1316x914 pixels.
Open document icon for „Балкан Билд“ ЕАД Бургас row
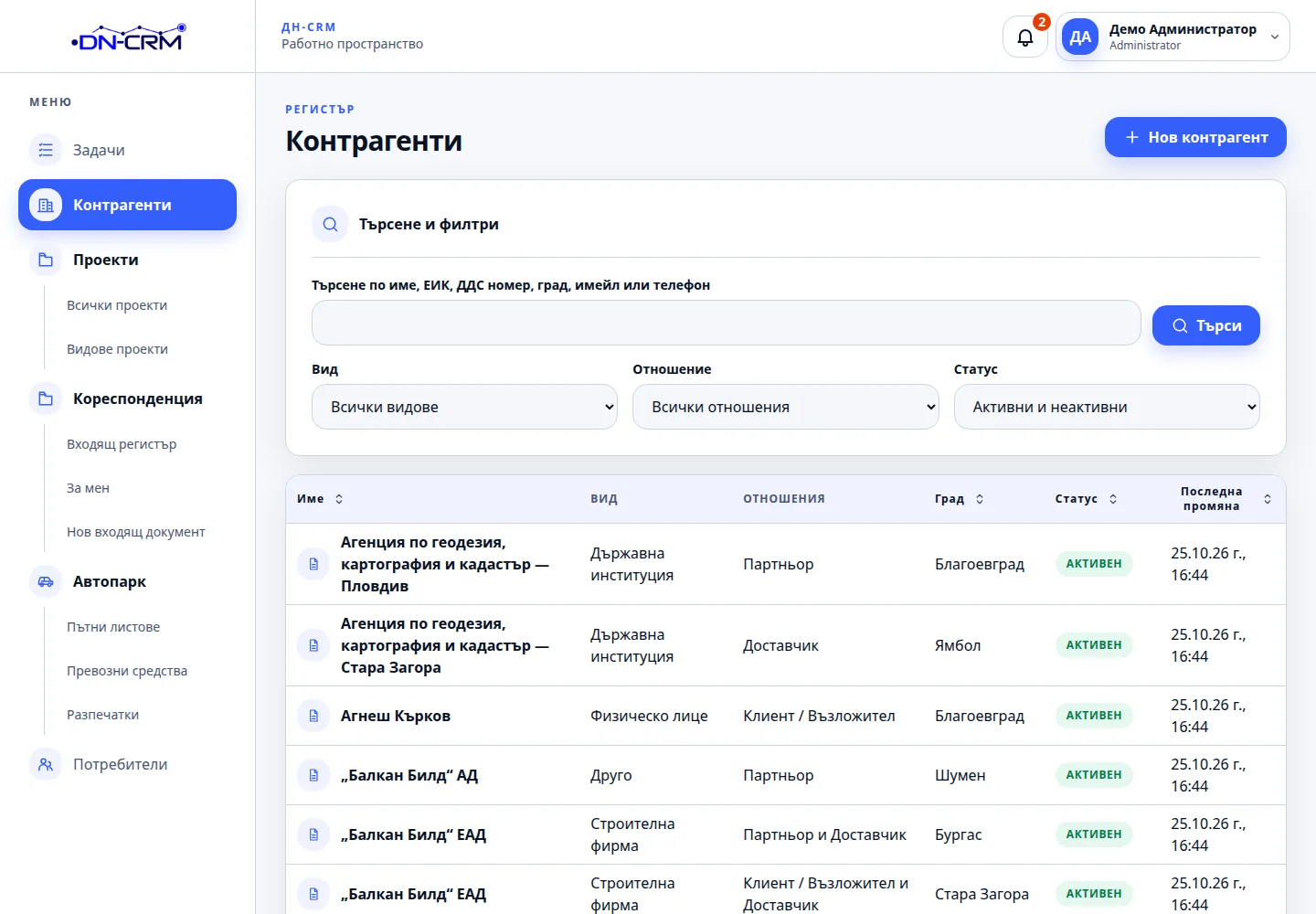tap(313, 834)
